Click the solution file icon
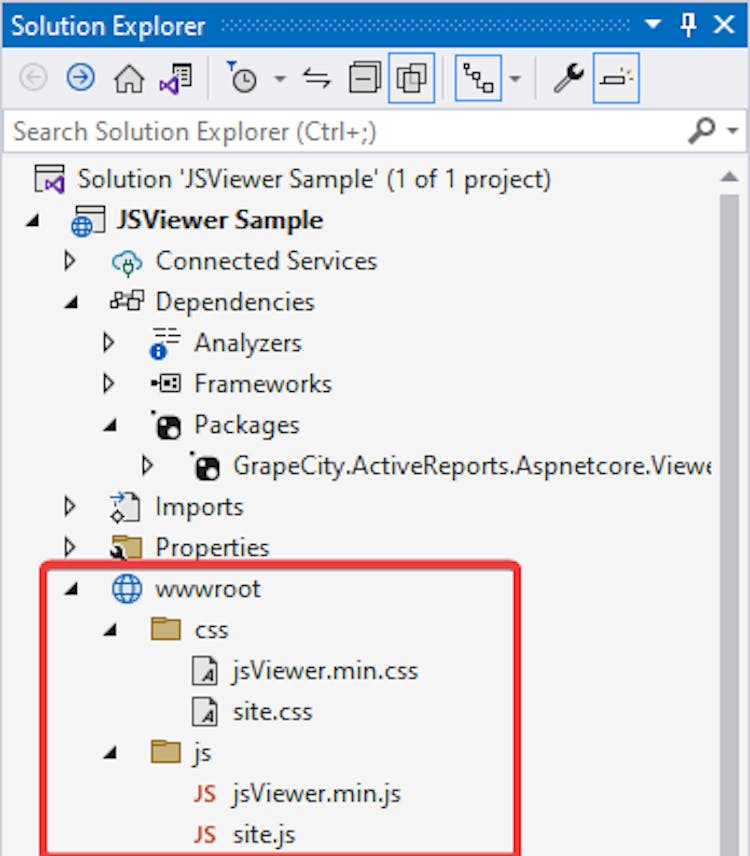This screenshot has height=856, width=750. click(49, 179)
